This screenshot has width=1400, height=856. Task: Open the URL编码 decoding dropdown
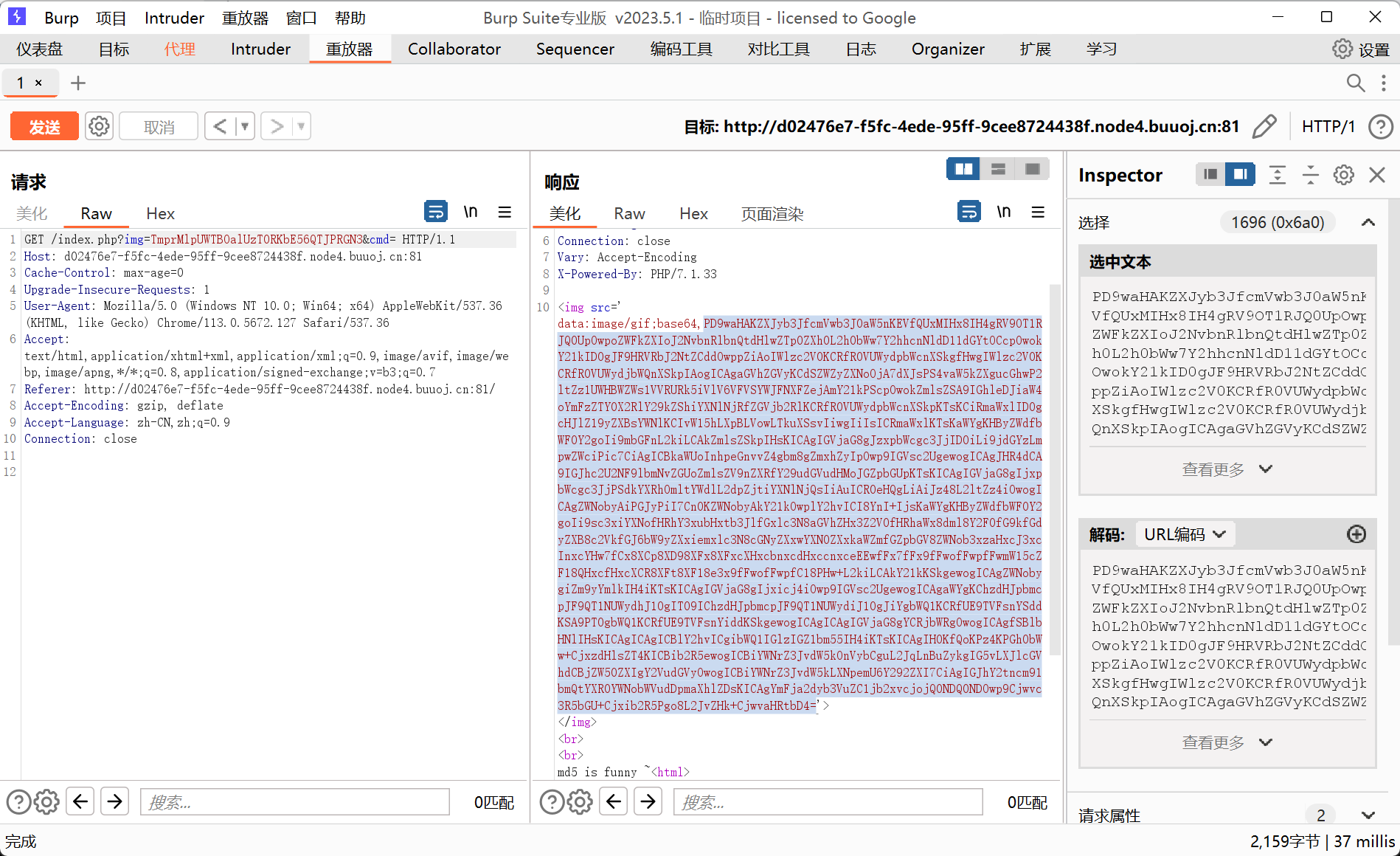(x=1185, y=534)
